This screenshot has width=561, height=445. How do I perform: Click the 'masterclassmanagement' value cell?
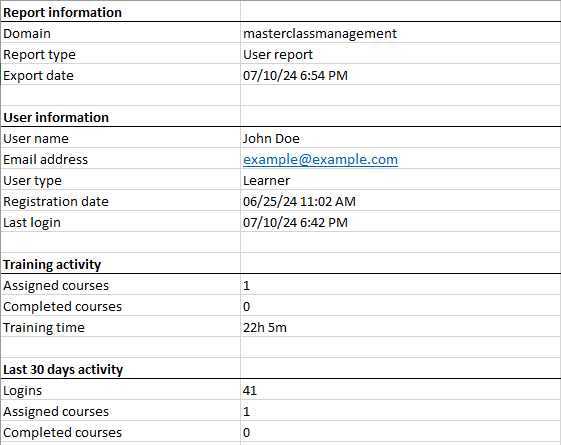tap(401, 33)
